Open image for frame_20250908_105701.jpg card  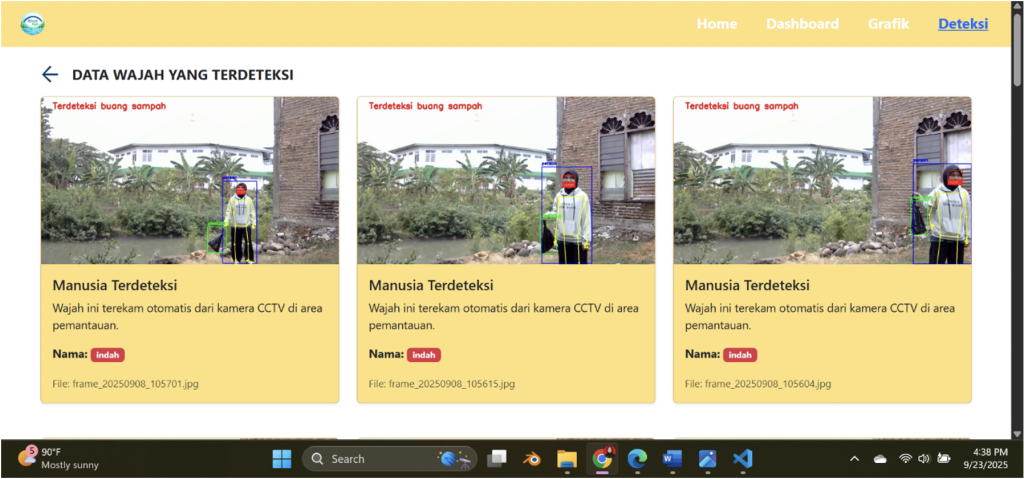coord(190,180)
